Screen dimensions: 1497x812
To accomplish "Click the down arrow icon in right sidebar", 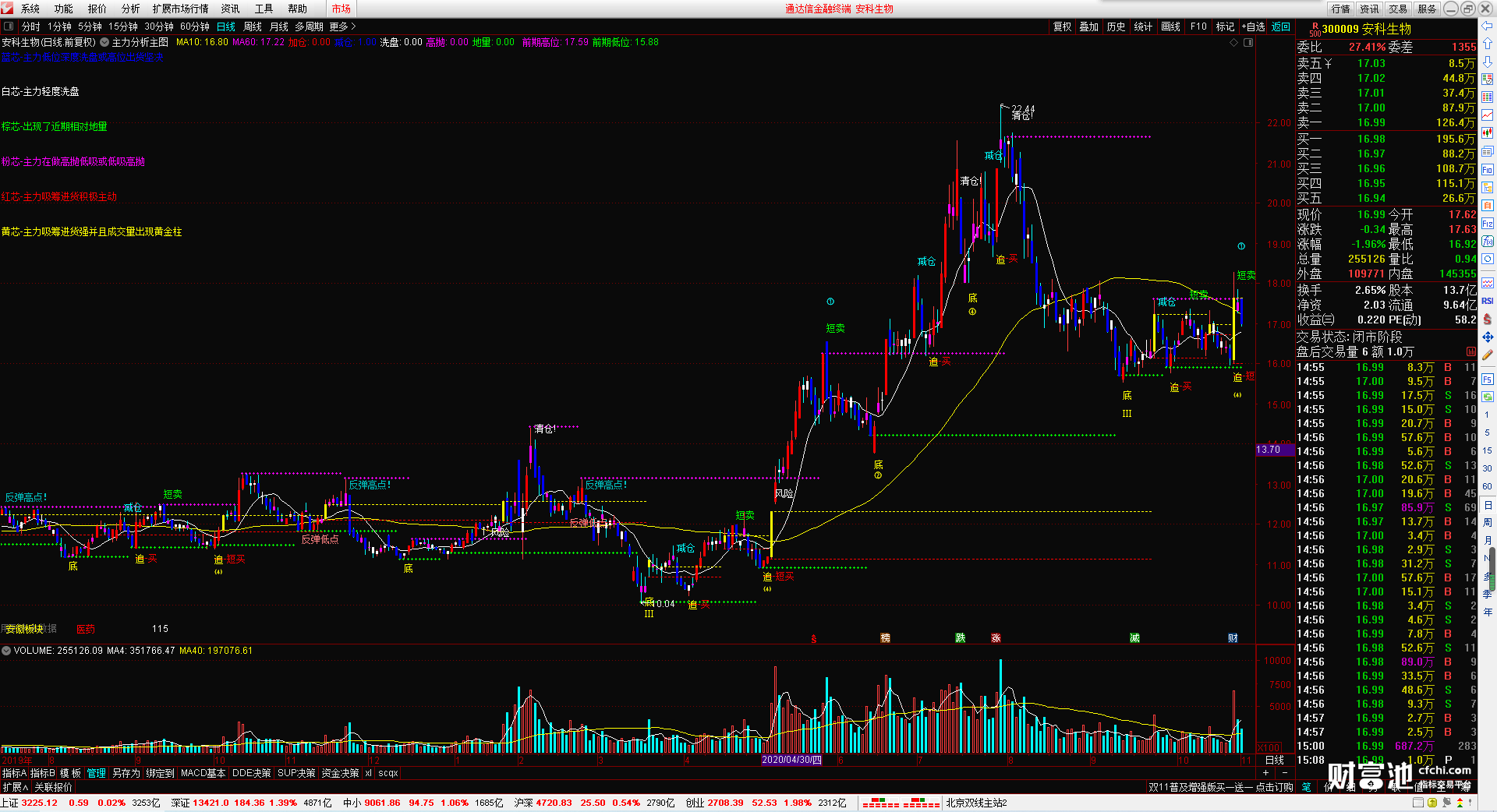I will pyautogui.click(x=1488, y=61).
